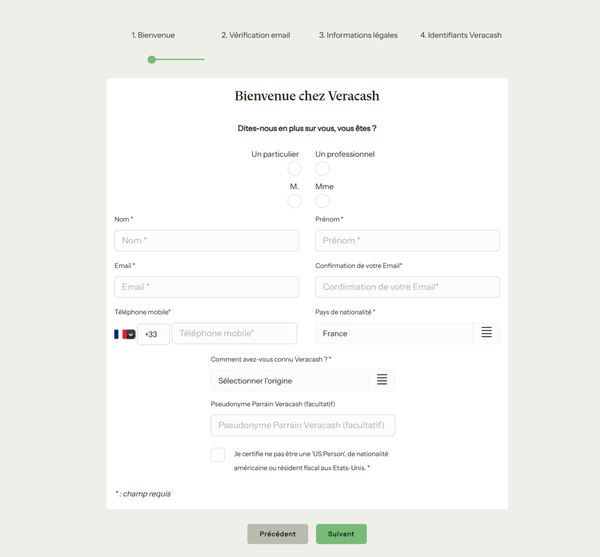
Task: Click the French flag country icon
Action: coord(118,334)
